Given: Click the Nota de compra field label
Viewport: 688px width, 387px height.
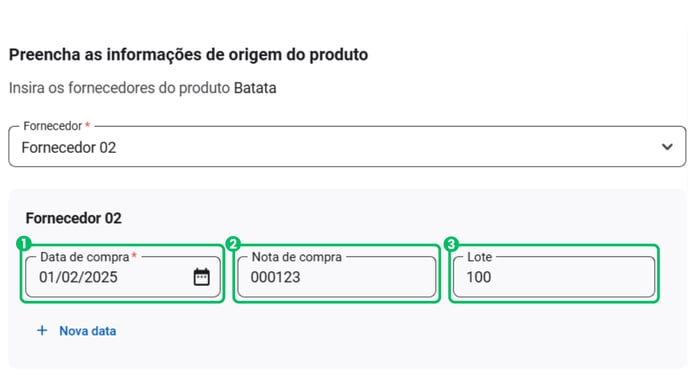Looking at the screenshot, I should [x=297, y=257].
